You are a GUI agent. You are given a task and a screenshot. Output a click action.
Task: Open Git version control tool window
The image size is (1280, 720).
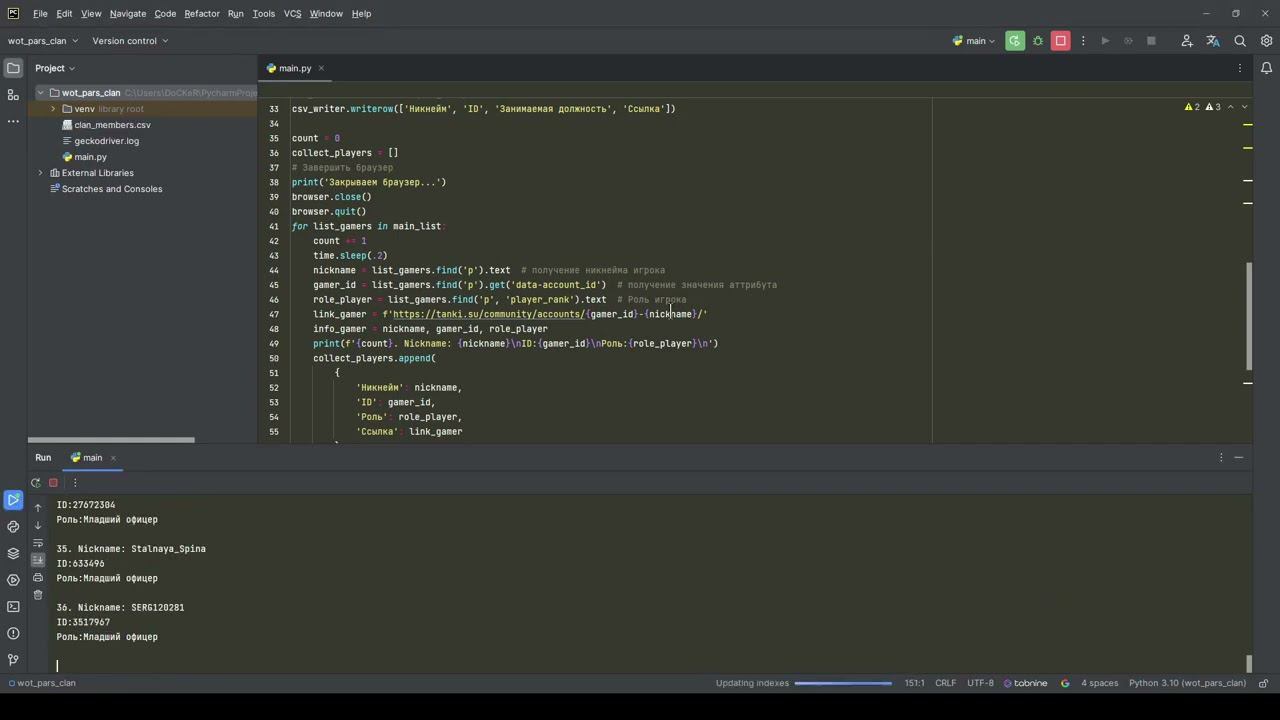coord(13,660)
